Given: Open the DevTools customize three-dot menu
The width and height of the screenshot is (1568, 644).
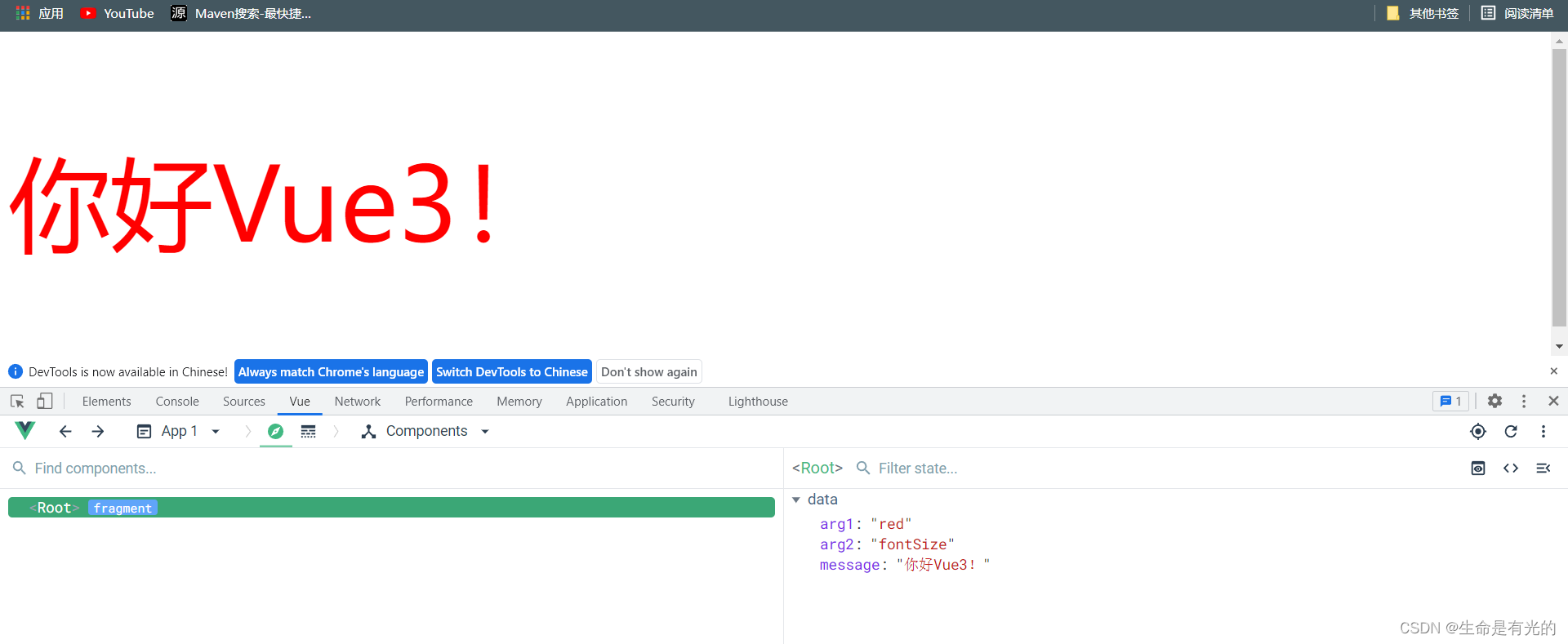Looking at the screenshot, I should 1524,401.
